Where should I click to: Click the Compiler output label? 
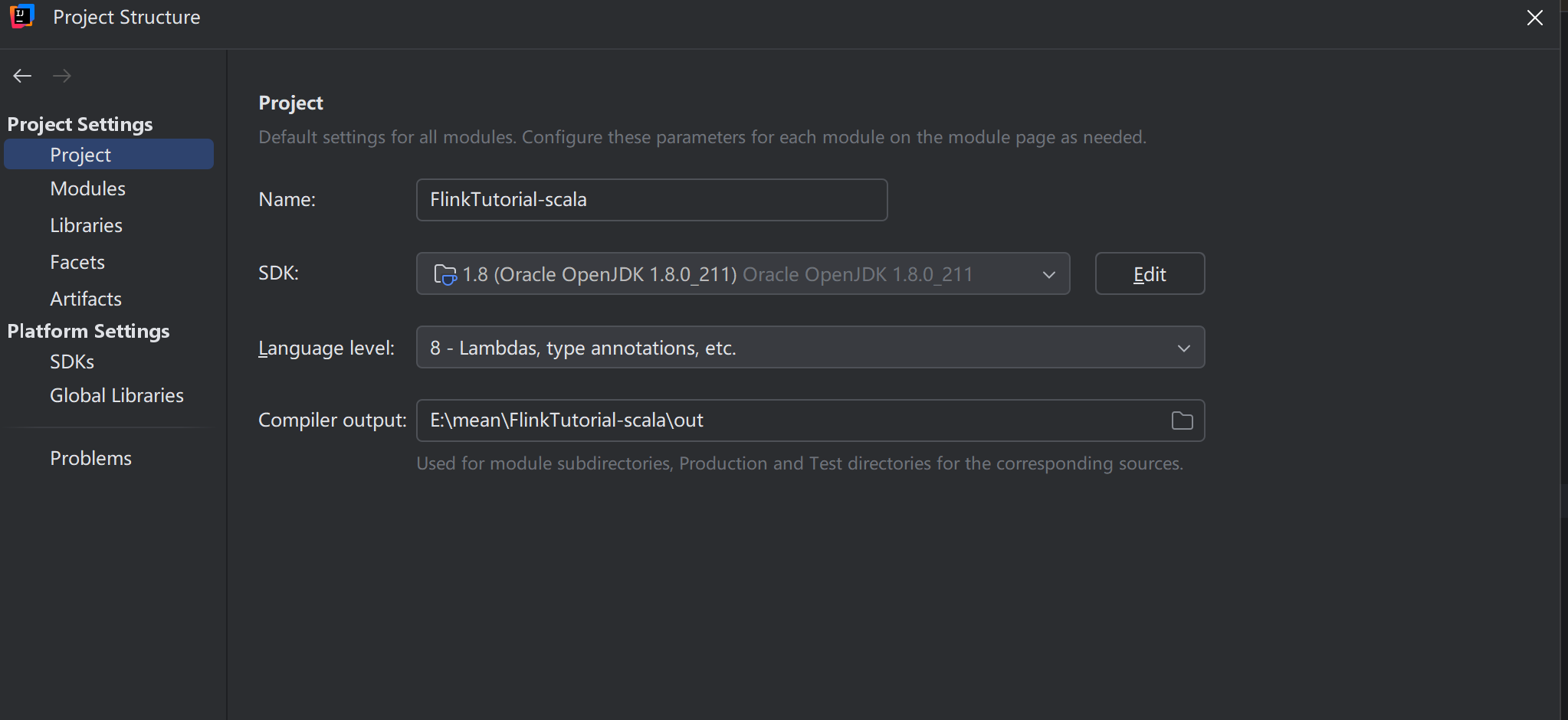[x=333, y=421]
